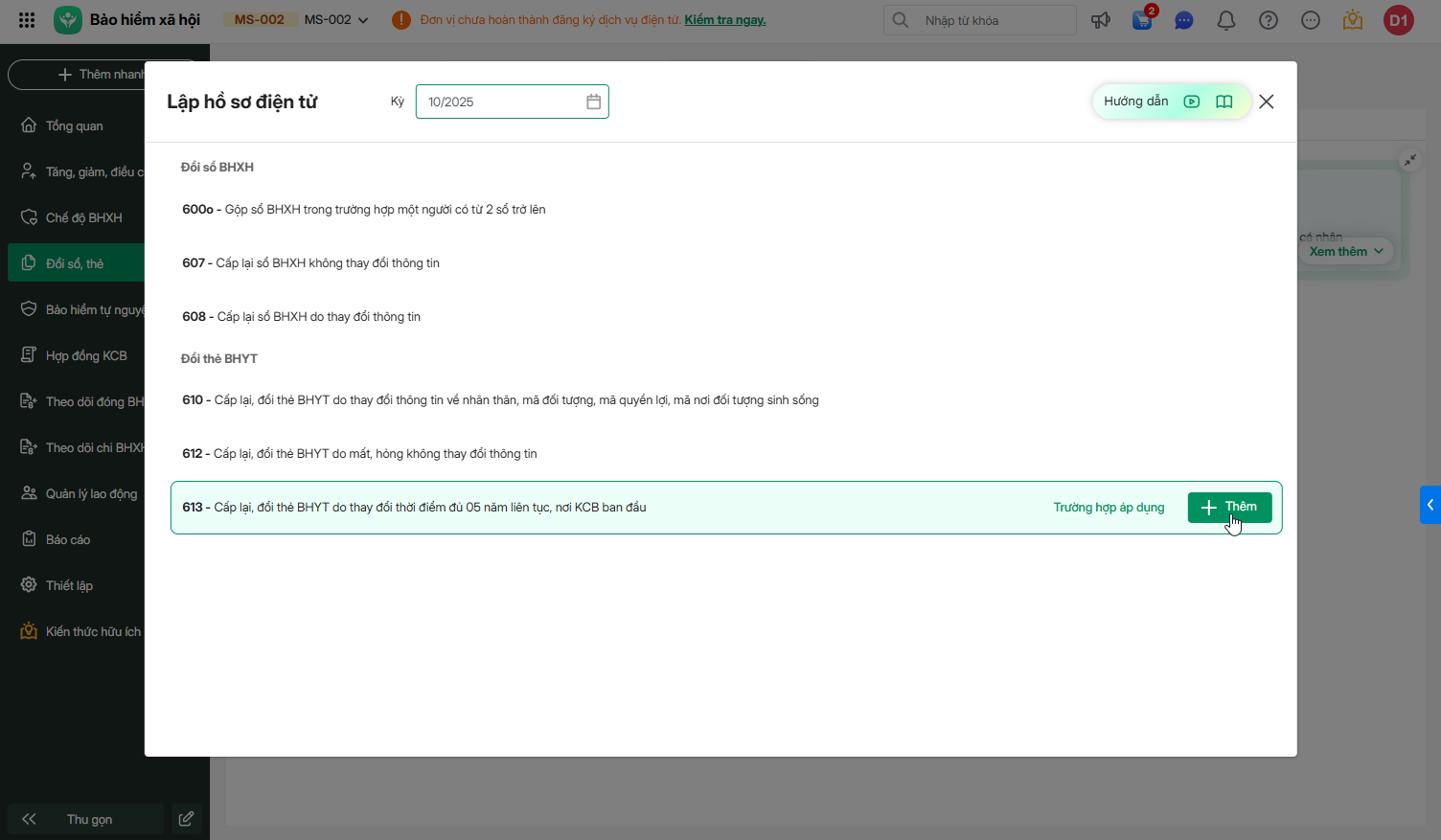
Task: Go to Tổng quan in sidebar
Action: (75, 126)
